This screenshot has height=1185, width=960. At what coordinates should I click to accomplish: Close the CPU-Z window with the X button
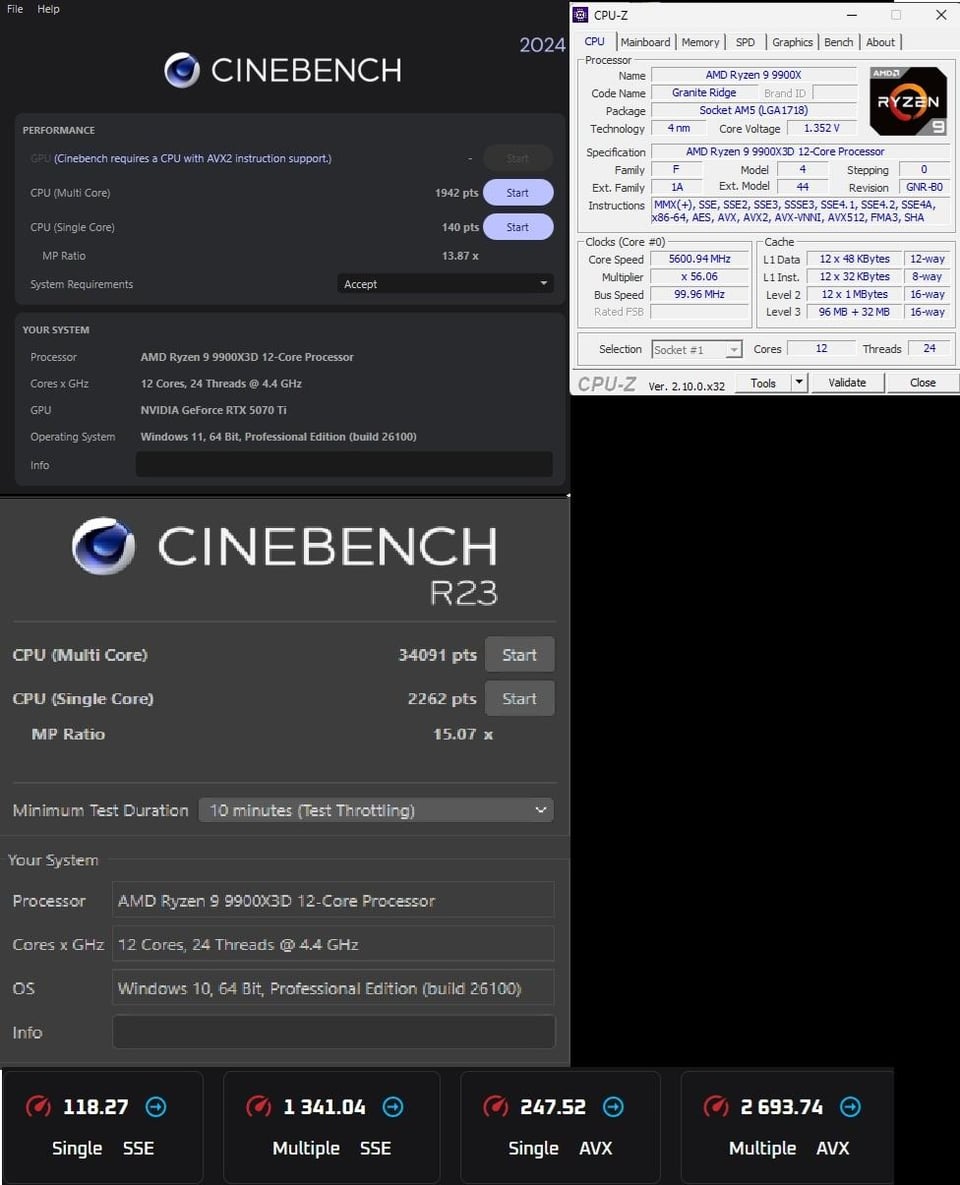pos(941,14)
